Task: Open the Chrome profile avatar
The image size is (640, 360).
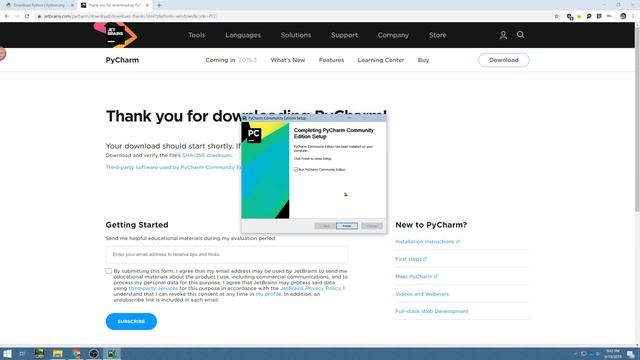Action: pos(623,16)
